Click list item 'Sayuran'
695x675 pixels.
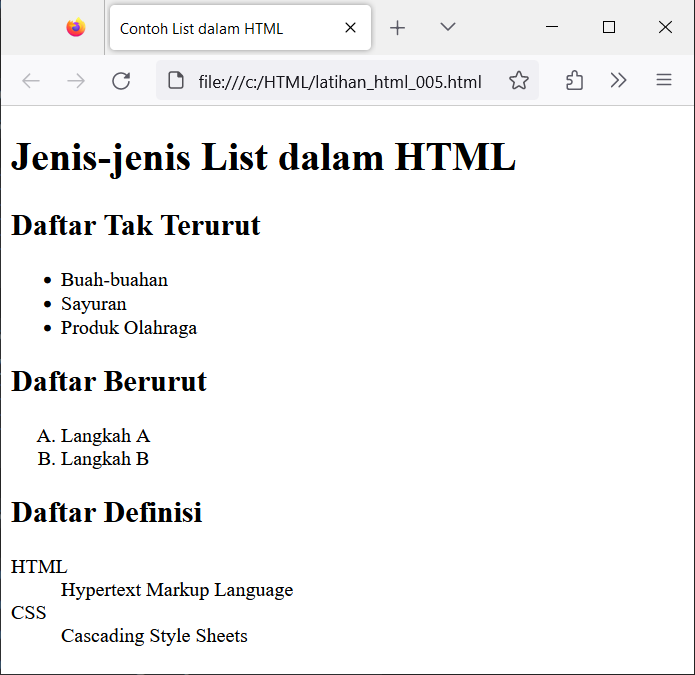pyautogui.click(x=94, y=304)
